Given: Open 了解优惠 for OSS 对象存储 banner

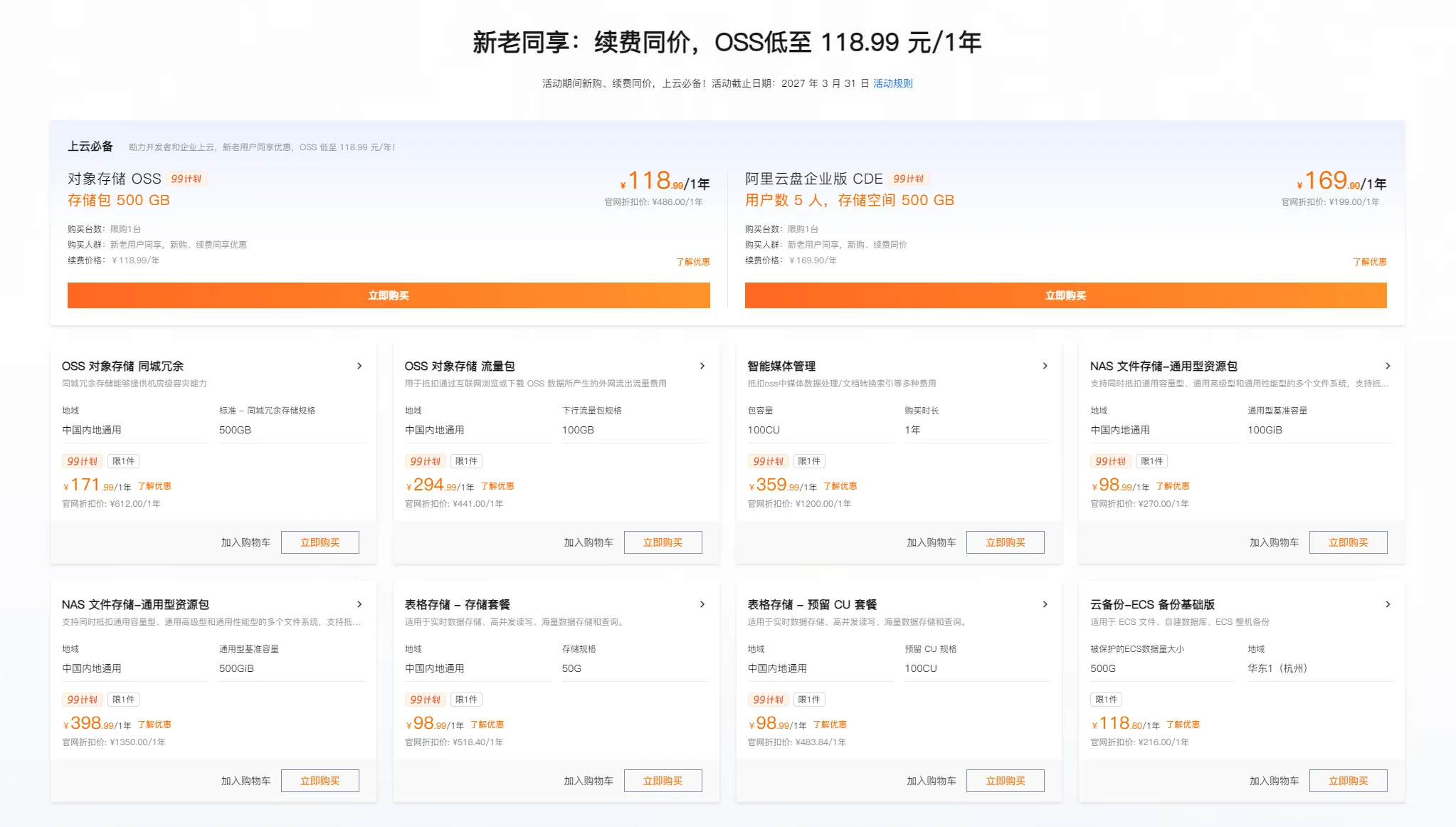Looking at the screenshot, I should click(692, 262).
